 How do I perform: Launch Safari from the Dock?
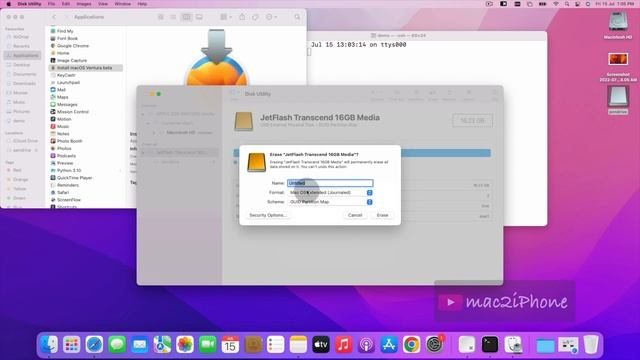(x=94, y=344)
